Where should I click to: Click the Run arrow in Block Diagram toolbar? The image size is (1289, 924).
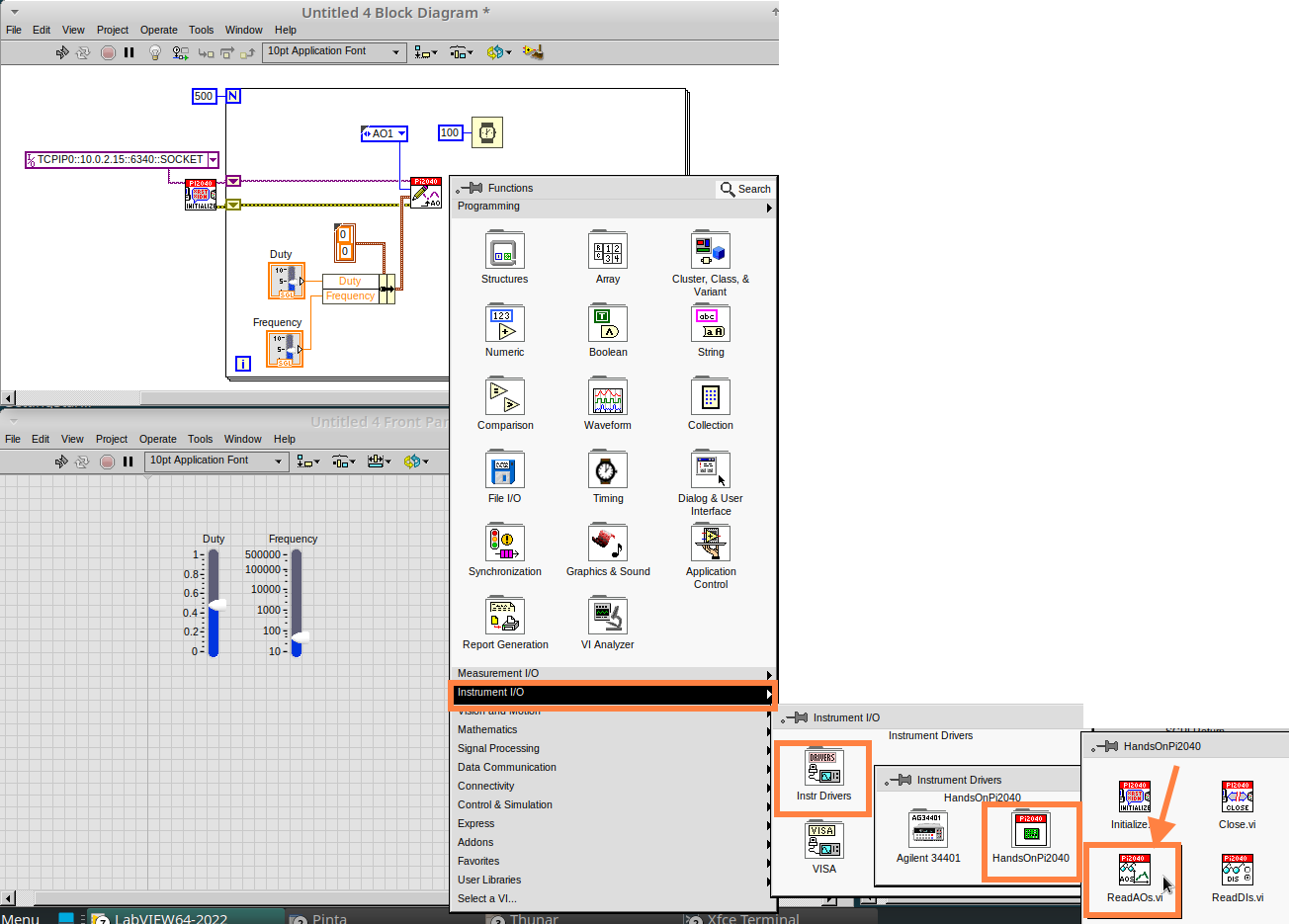coord(62,52)
